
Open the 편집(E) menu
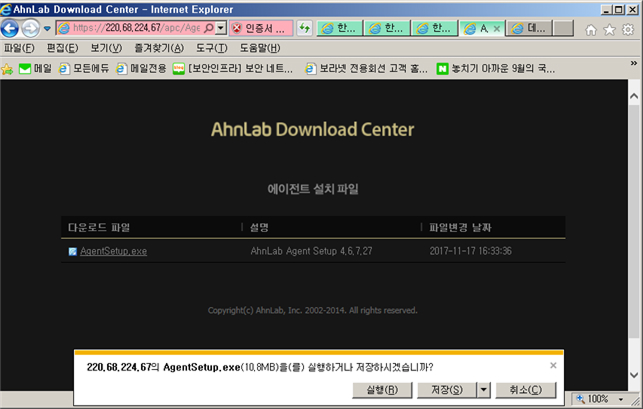62,48
